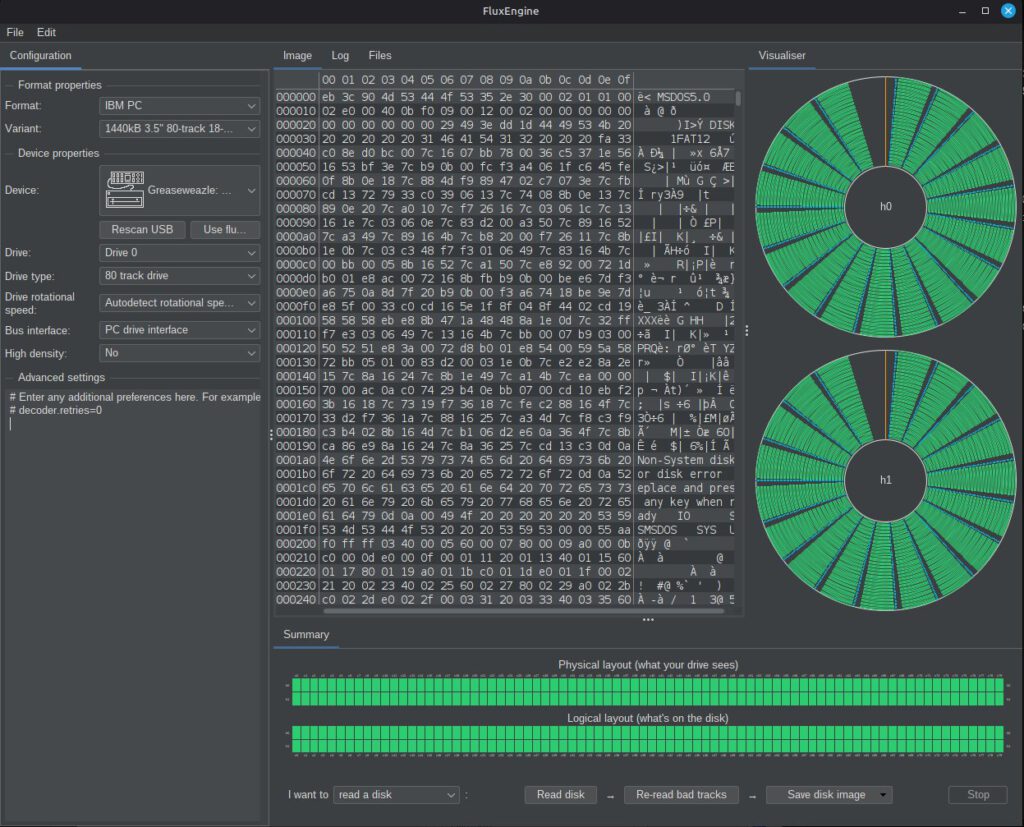Click the splitter handle left of hex view
The height and width of the screenshot is (827, 1024).
pyautogui.click(x=271, y=434)
